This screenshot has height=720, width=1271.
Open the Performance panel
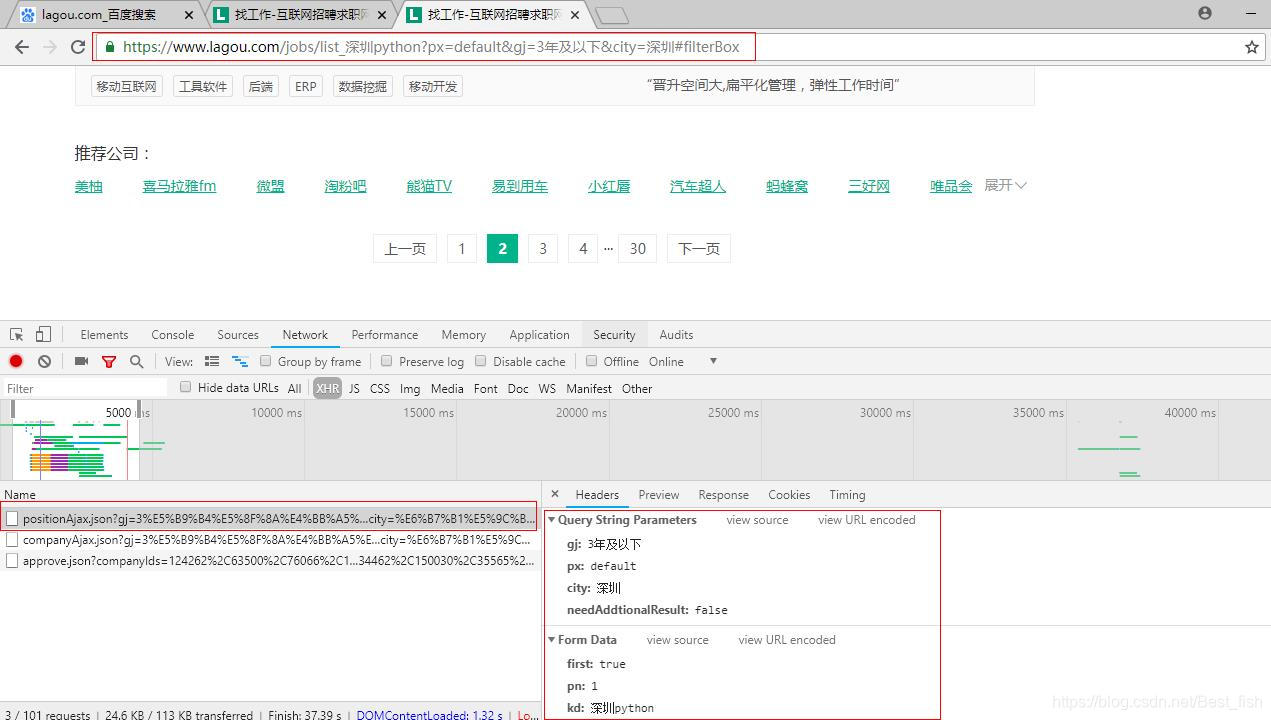pos(385,334)
